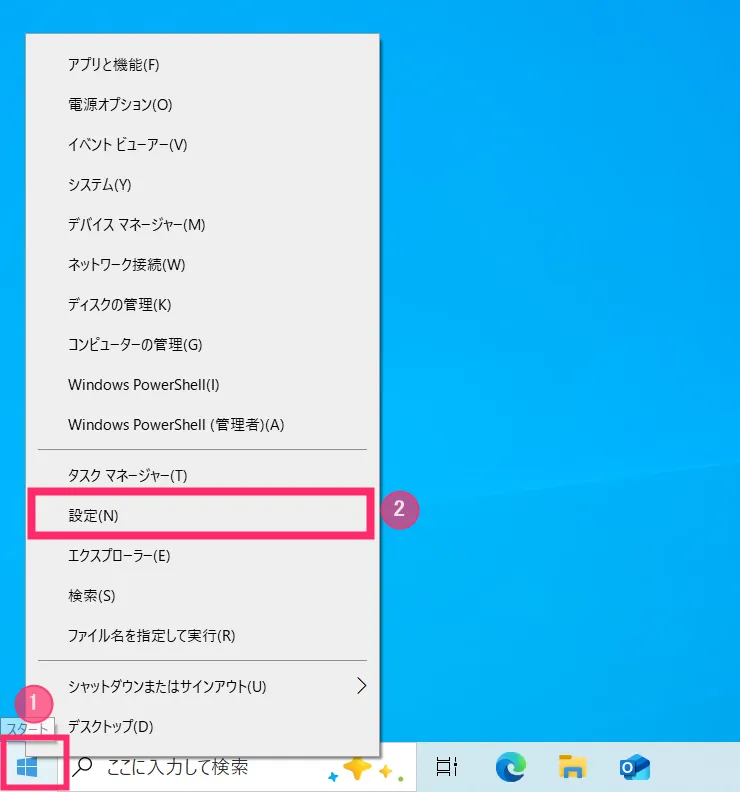Choose デスクトップ(D) menu entry
The width and height of the screenshot is (740, 792).
click(x=202, y=726)
